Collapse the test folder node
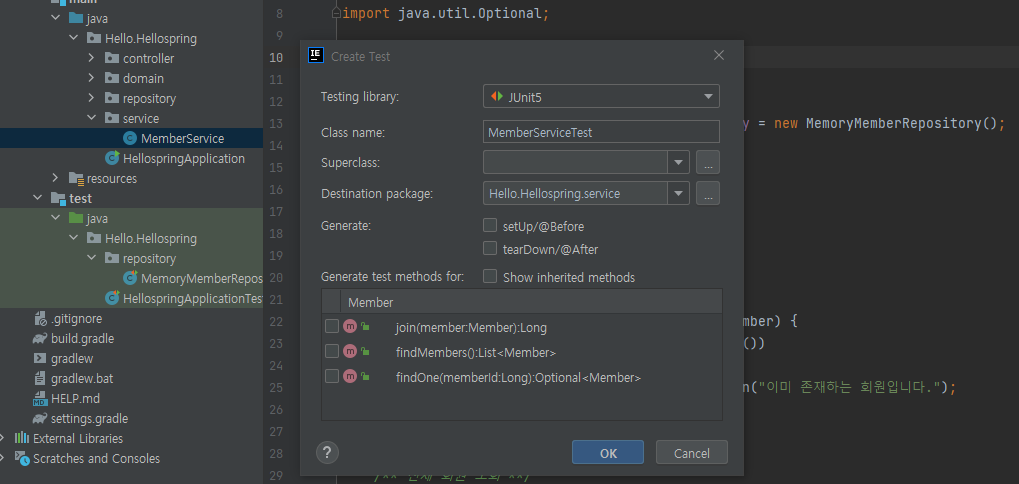Viewport: 1019px width, 484px height. [38, 198]
